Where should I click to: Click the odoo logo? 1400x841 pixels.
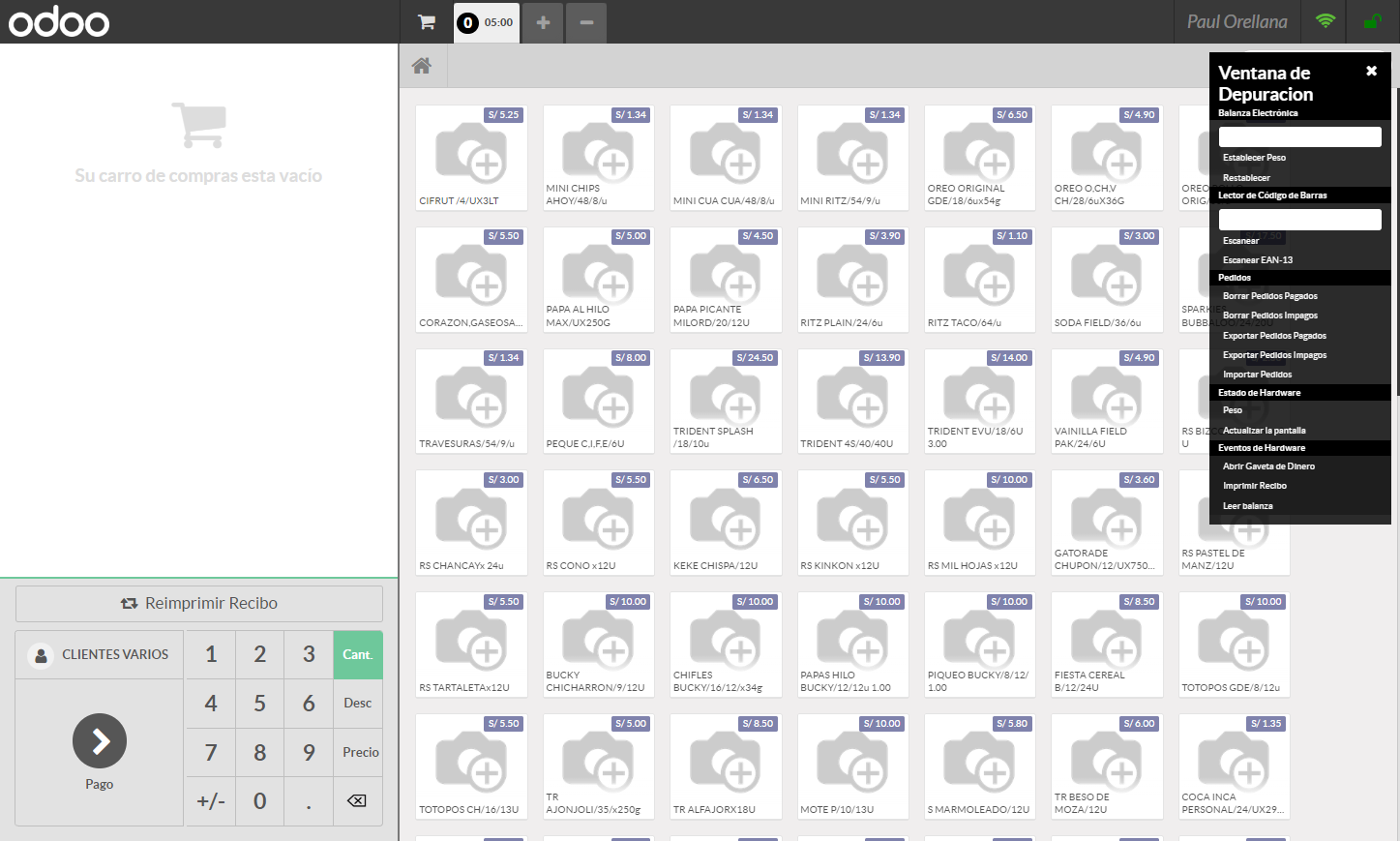pyautogui.click(x=59, y=21)
